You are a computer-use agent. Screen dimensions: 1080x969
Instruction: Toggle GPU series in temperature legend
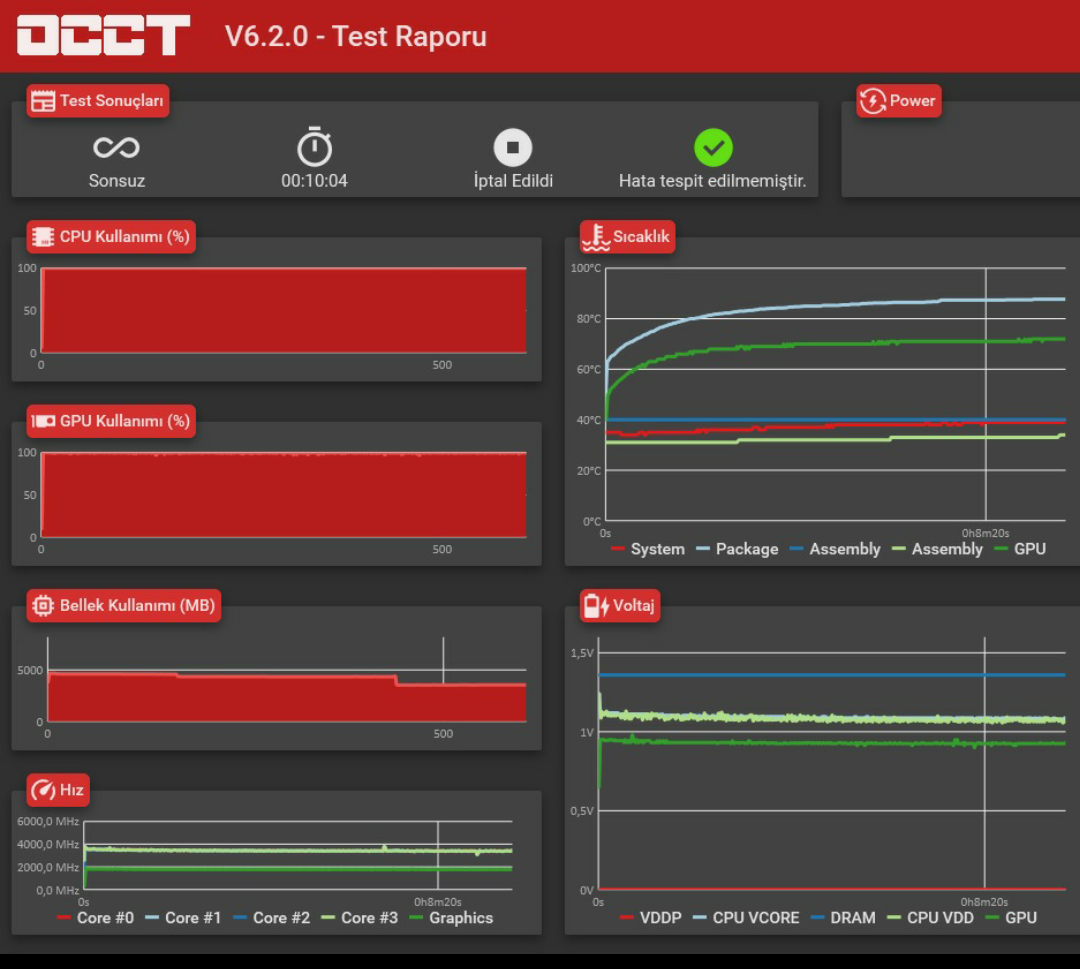coord(1020,549)
